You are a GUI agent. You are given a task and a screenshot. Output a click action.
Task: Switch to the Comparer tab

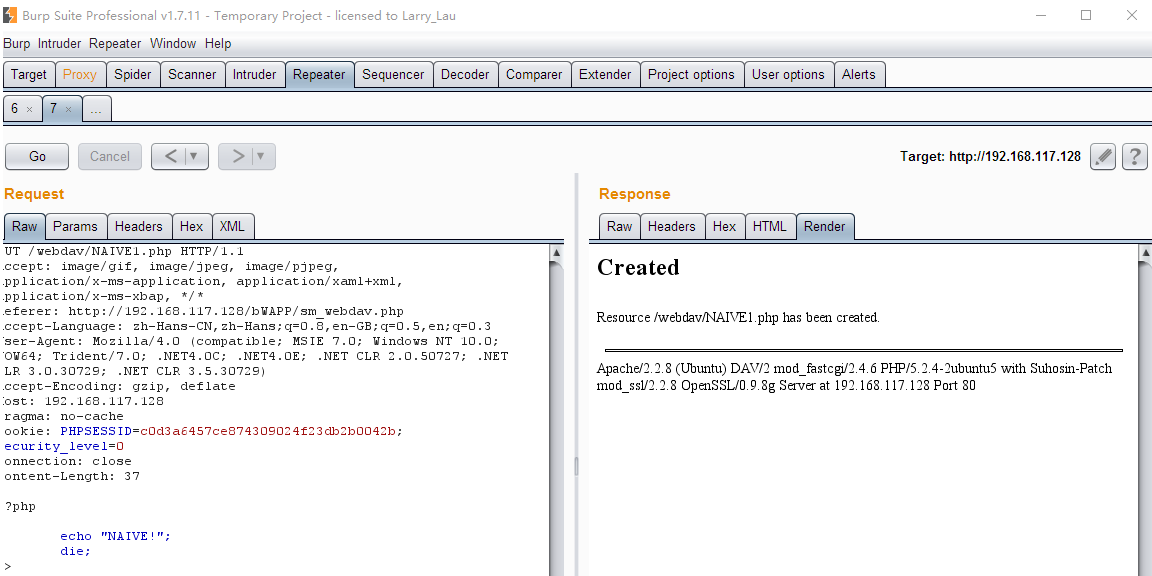(534, 75)
